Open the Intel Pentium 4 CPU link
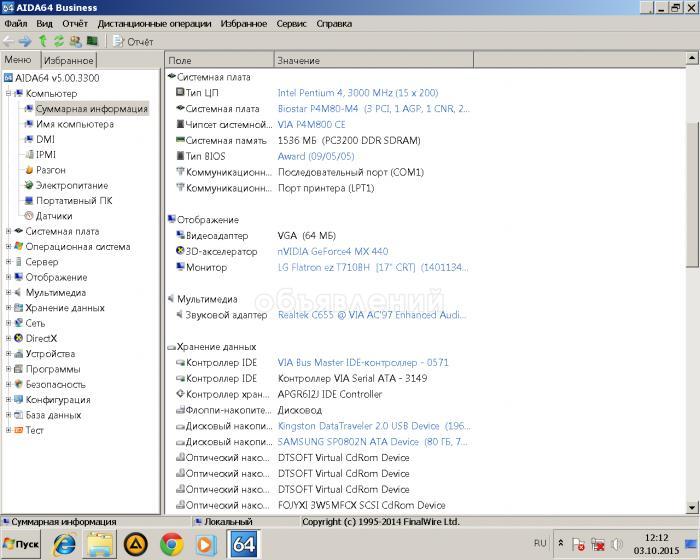This screenshot has width=700, height=560. (x=357, y=93)
